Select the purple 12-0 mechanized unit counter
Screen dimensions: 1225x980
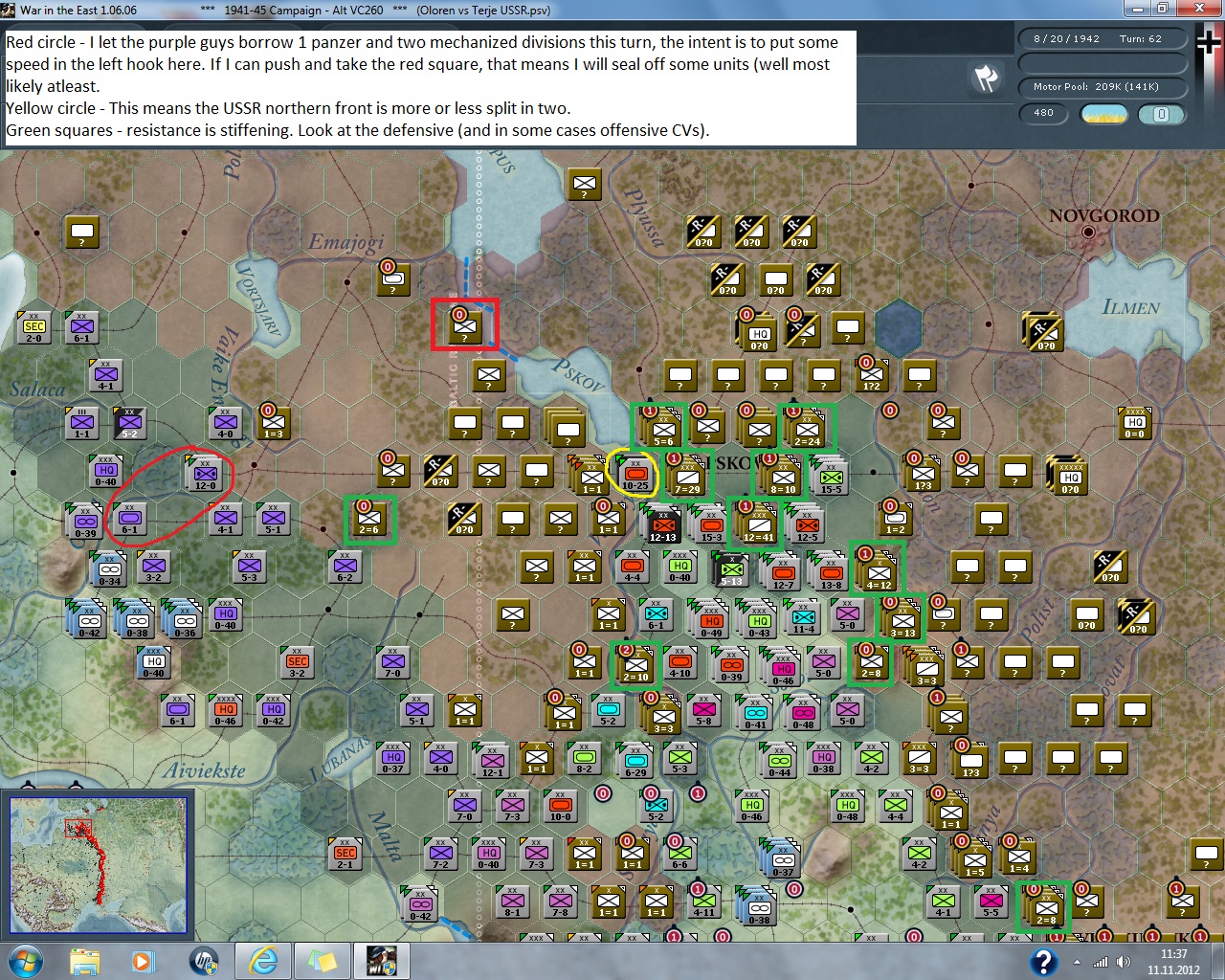[206, 475]
